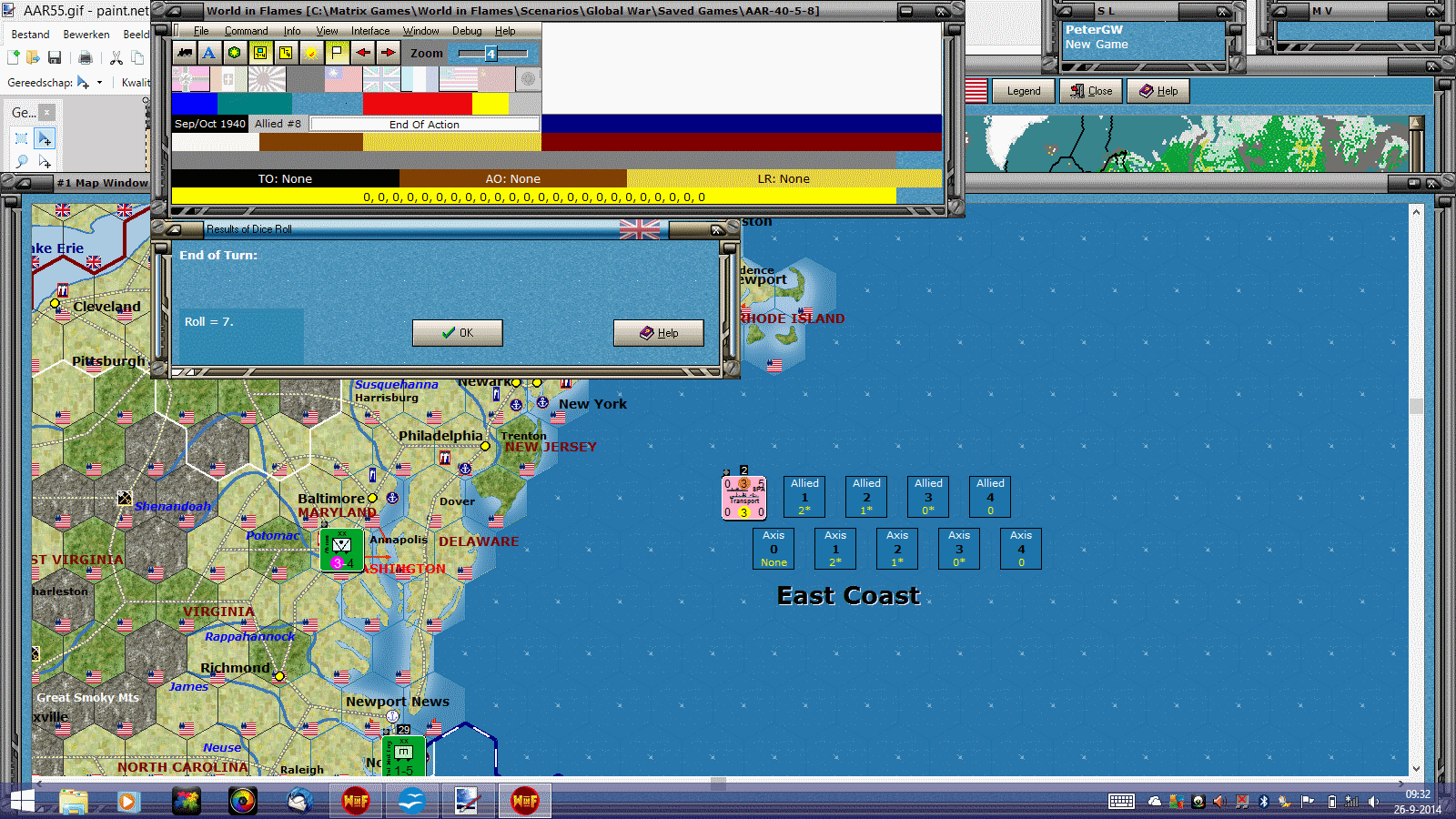This screenshot has width=1456, height=819.
Task: Open the View menu
Action: 327,31
